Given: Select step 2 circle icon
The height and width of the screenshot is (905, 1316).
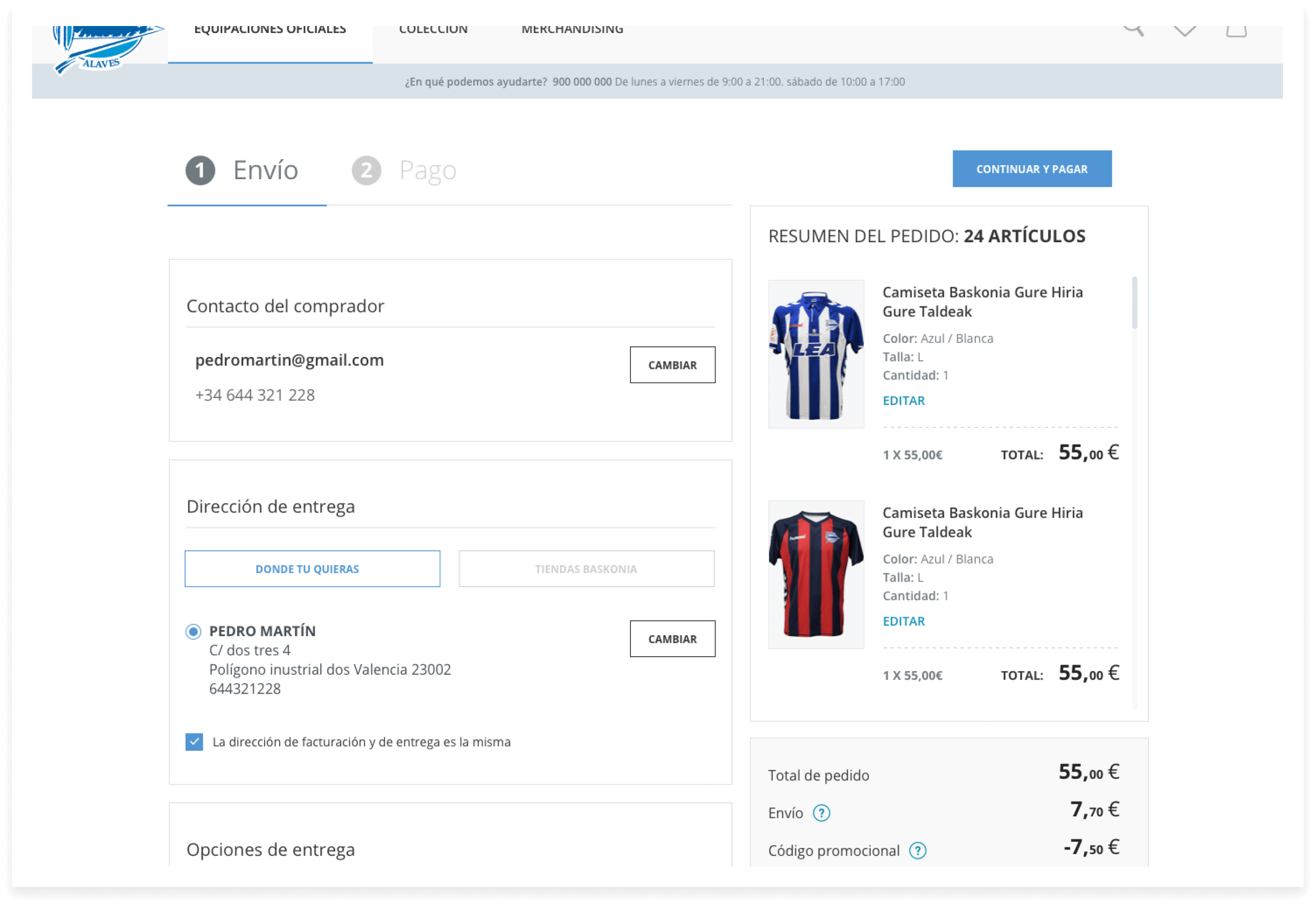Looking at the screenshot, I should pyautogui.click(x=366, y=170).
